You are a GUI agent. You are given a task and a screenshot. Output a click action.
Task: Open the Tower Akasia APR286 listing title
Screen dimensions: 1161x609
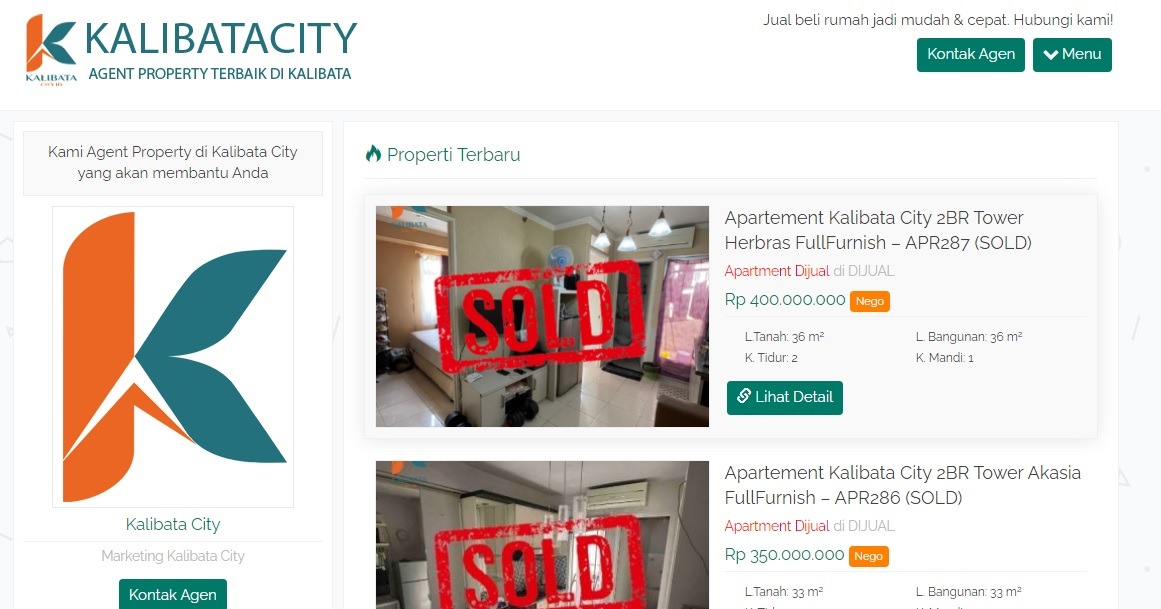(903, 485)
